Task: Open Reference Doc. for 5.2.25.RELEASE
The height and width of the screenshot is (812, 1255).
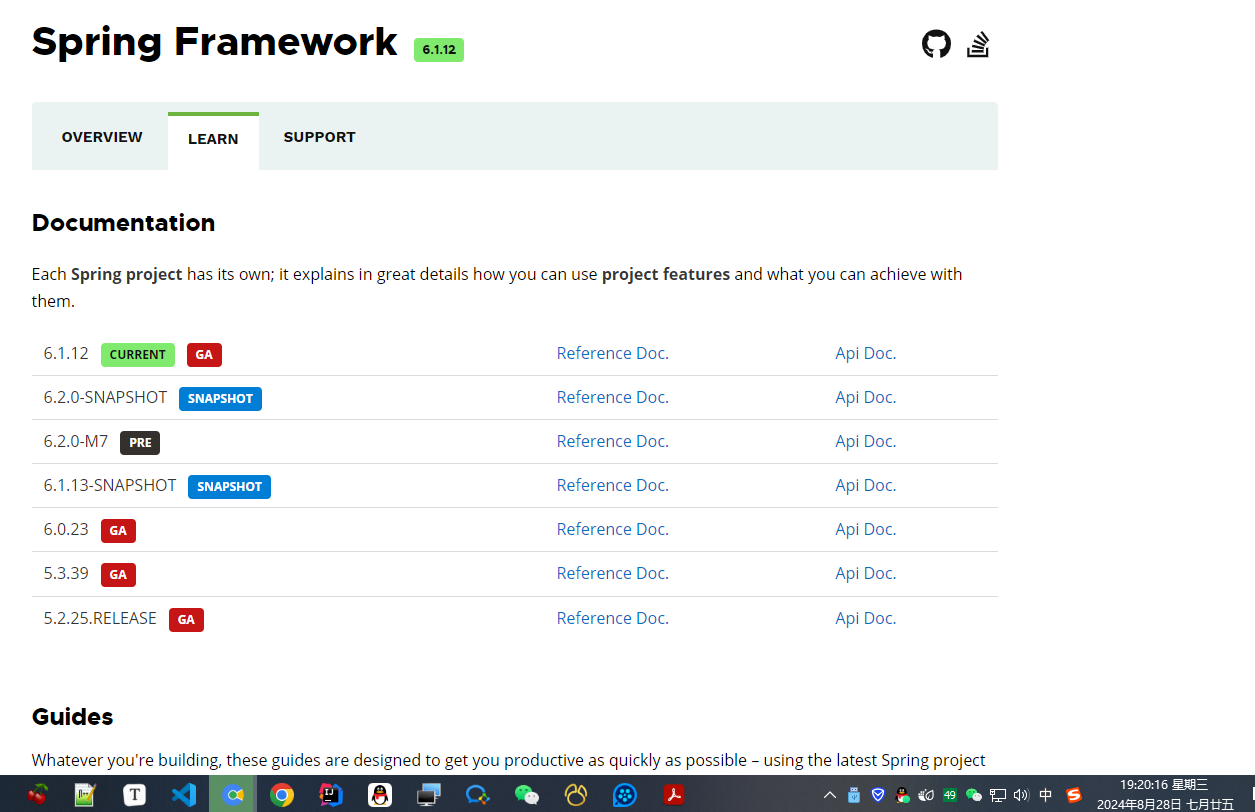Action: (x=613, y=618)
